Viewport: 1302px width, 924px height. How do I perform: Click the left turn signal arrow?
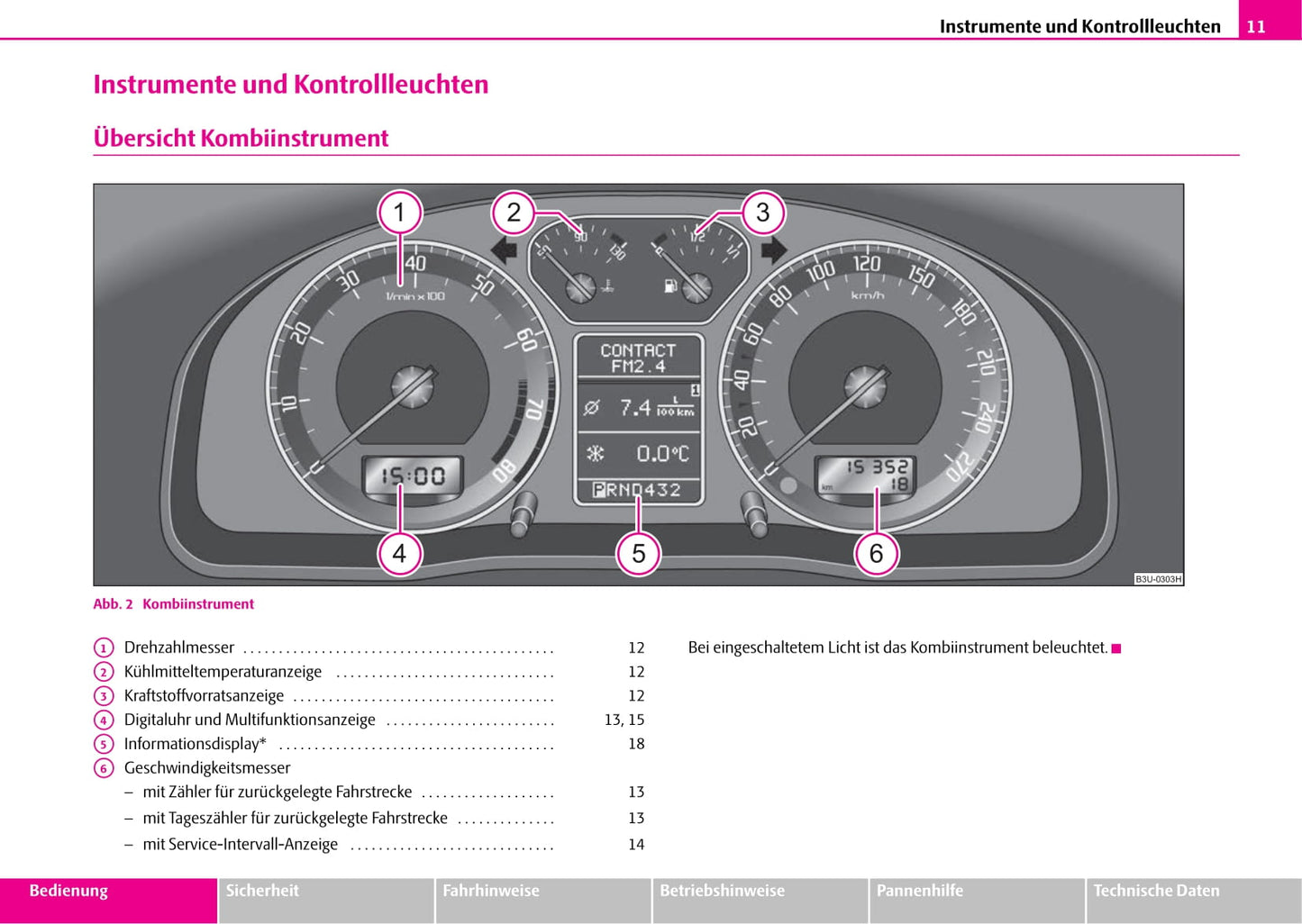click(x=504, y=249)
